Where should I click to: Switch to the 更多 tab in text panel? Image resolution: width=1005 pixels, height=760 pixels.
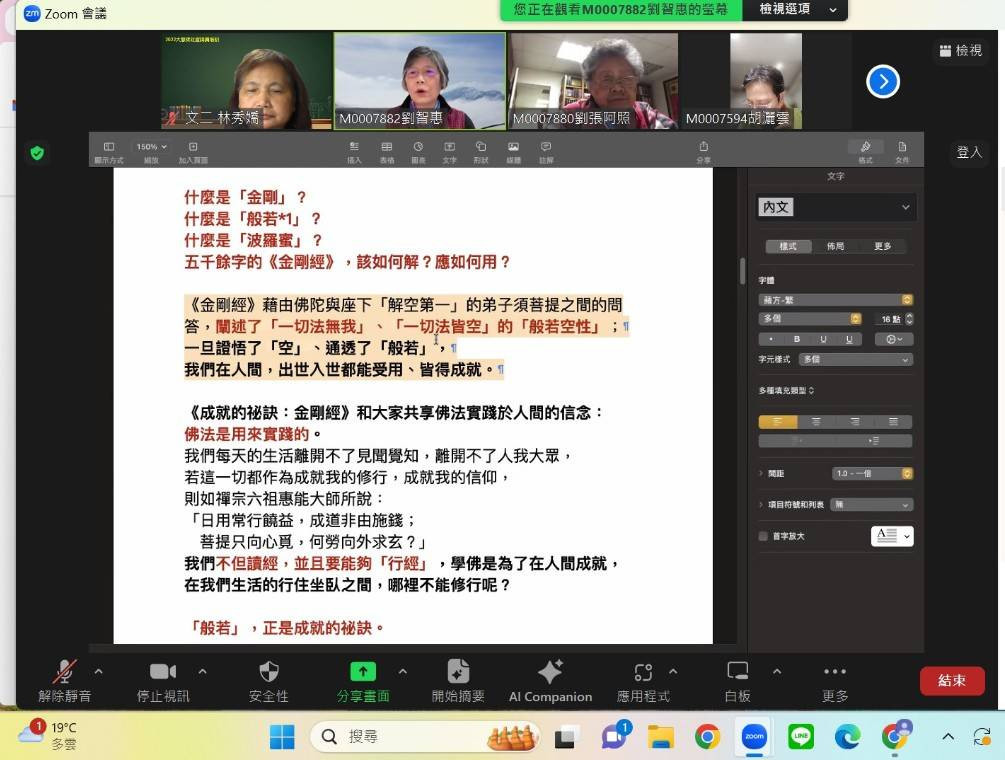pos(882,246)
